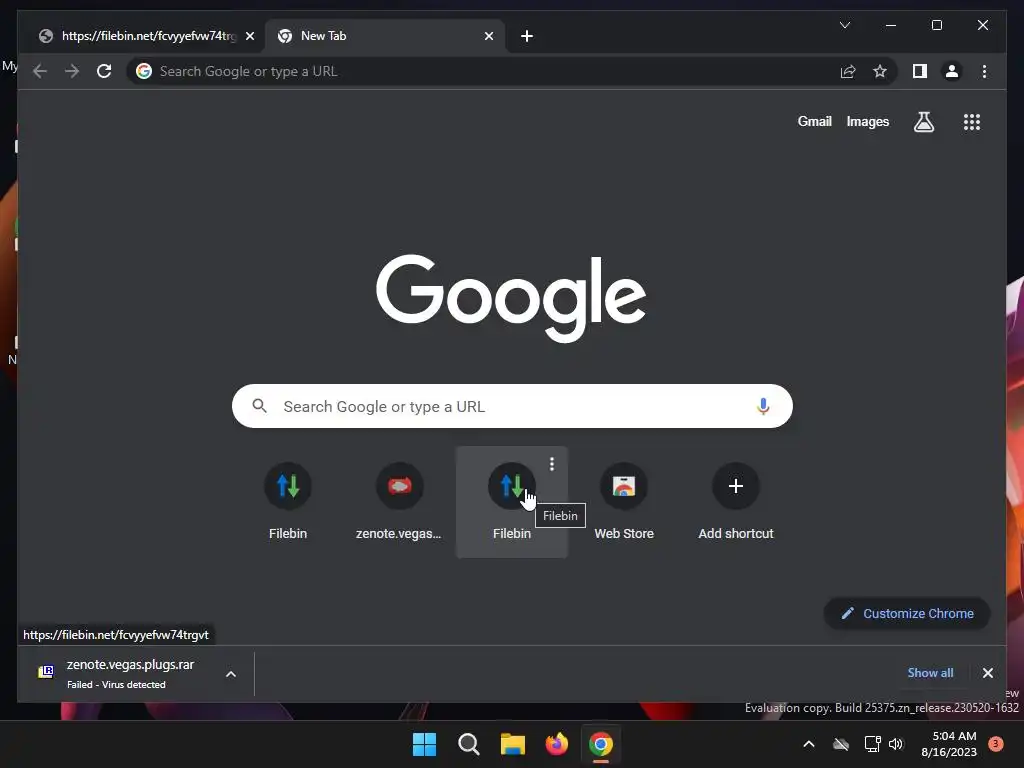Viewport: 1024px width, 768px height.
Task: Open the first Filebin shortcut
Action: [287, 502]
